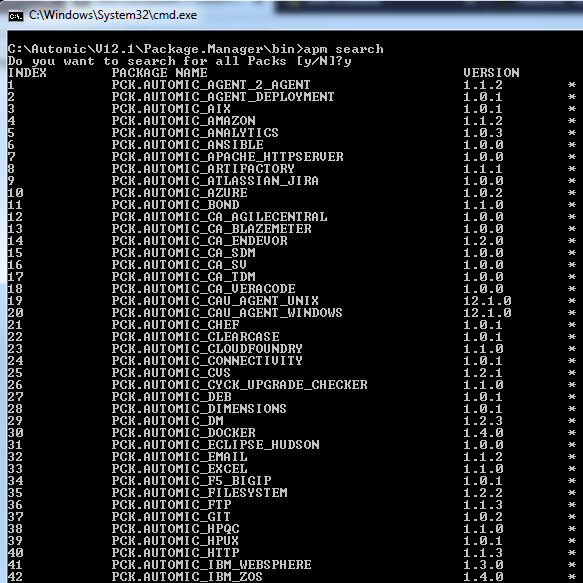
Task: Click the PACKAGE NAME column header
Action: click(160, 73)
